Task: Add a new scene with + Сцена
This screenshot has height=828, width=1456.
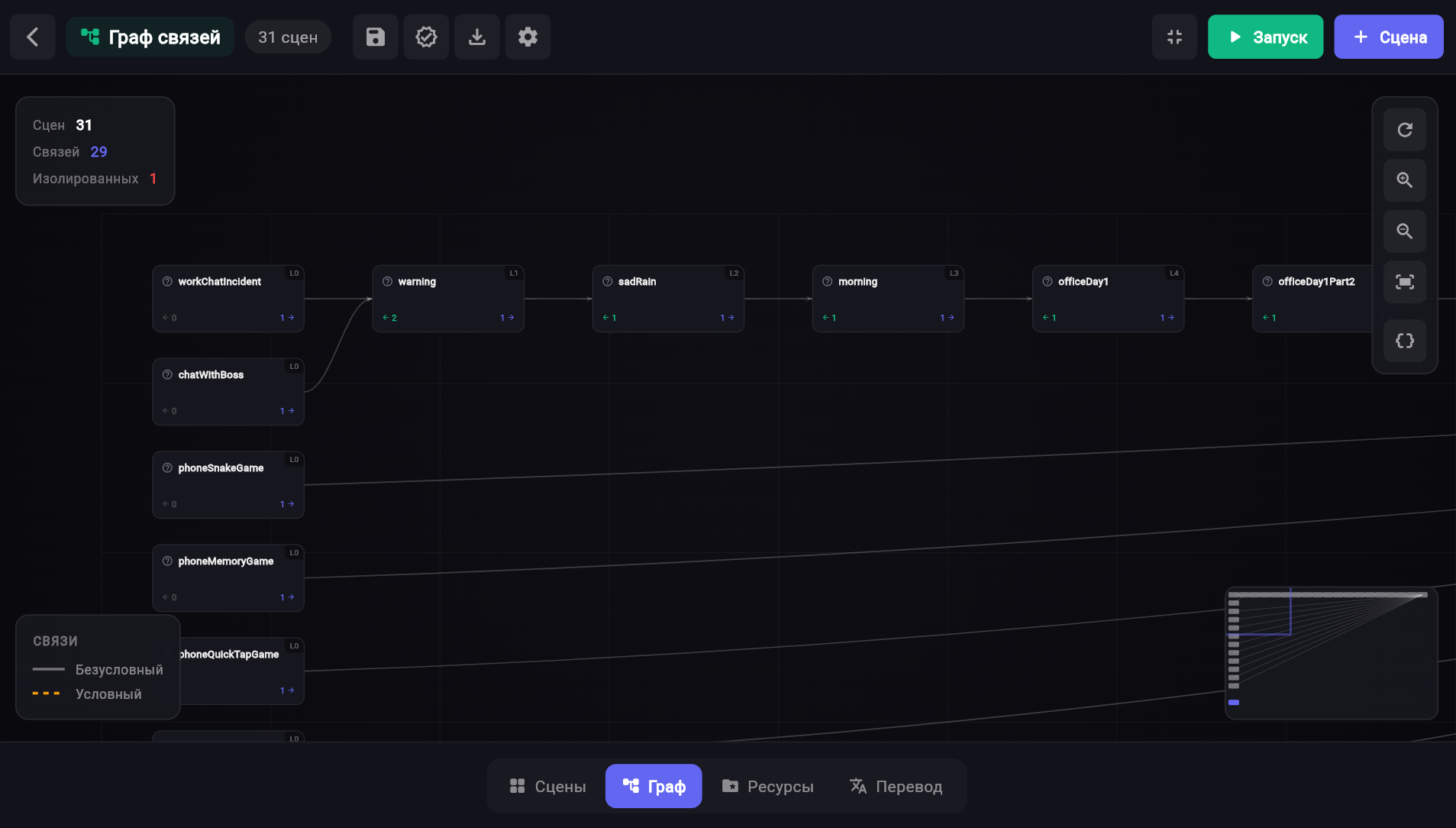Action: coord(1388,37)
